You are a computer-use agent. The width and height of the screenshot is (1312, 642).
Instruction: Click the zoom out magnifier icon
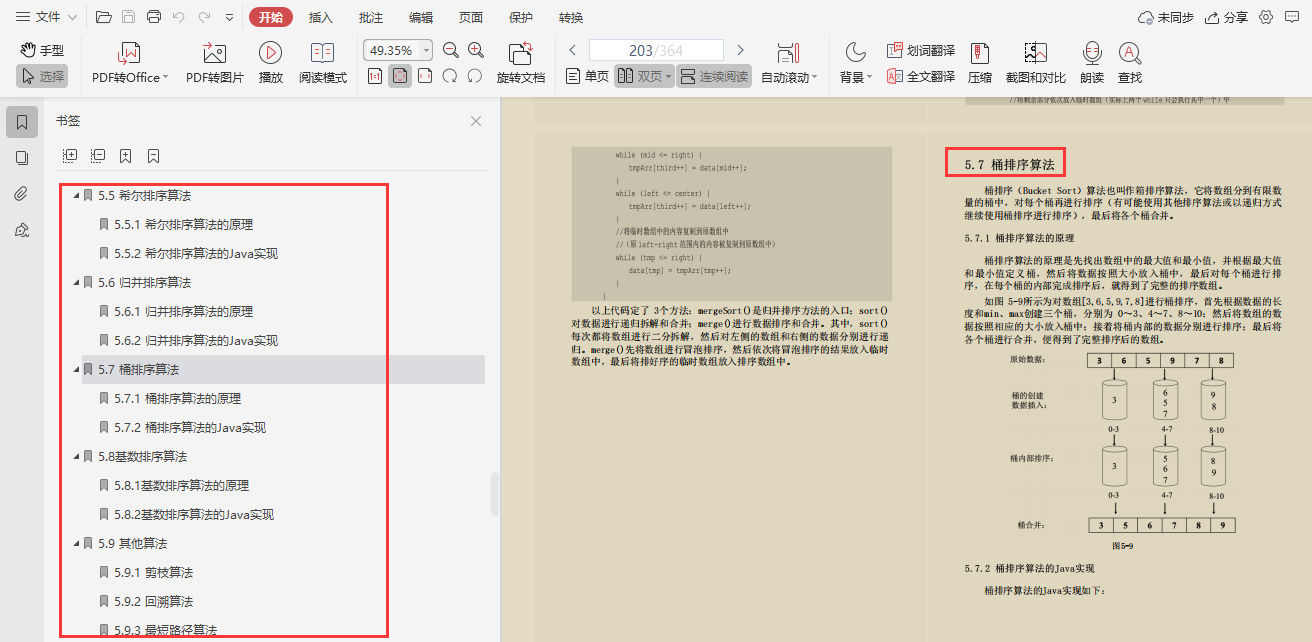point(451,50)
